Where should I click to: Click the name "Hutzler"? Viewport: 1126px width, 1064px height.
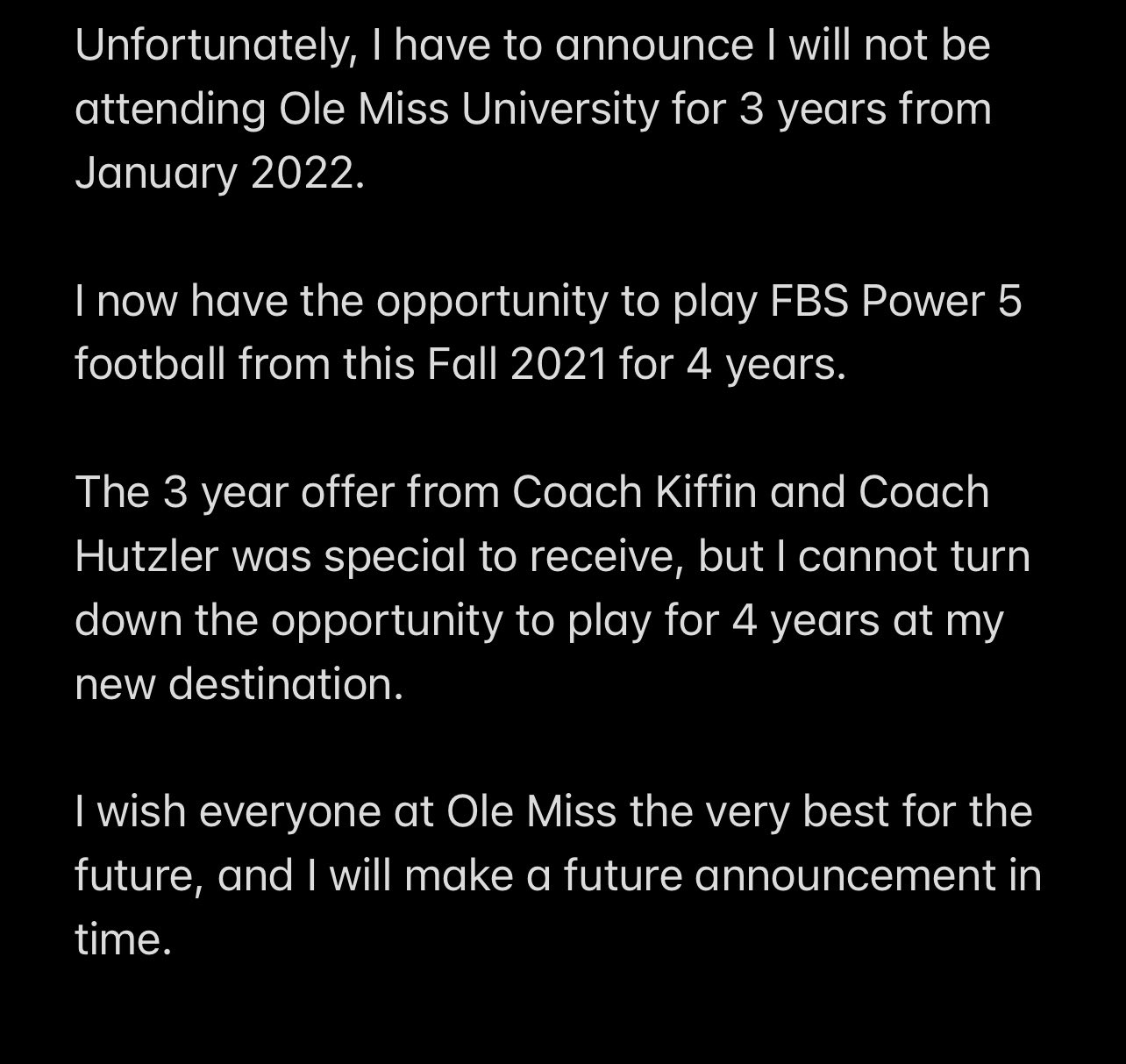click(146, 556)
